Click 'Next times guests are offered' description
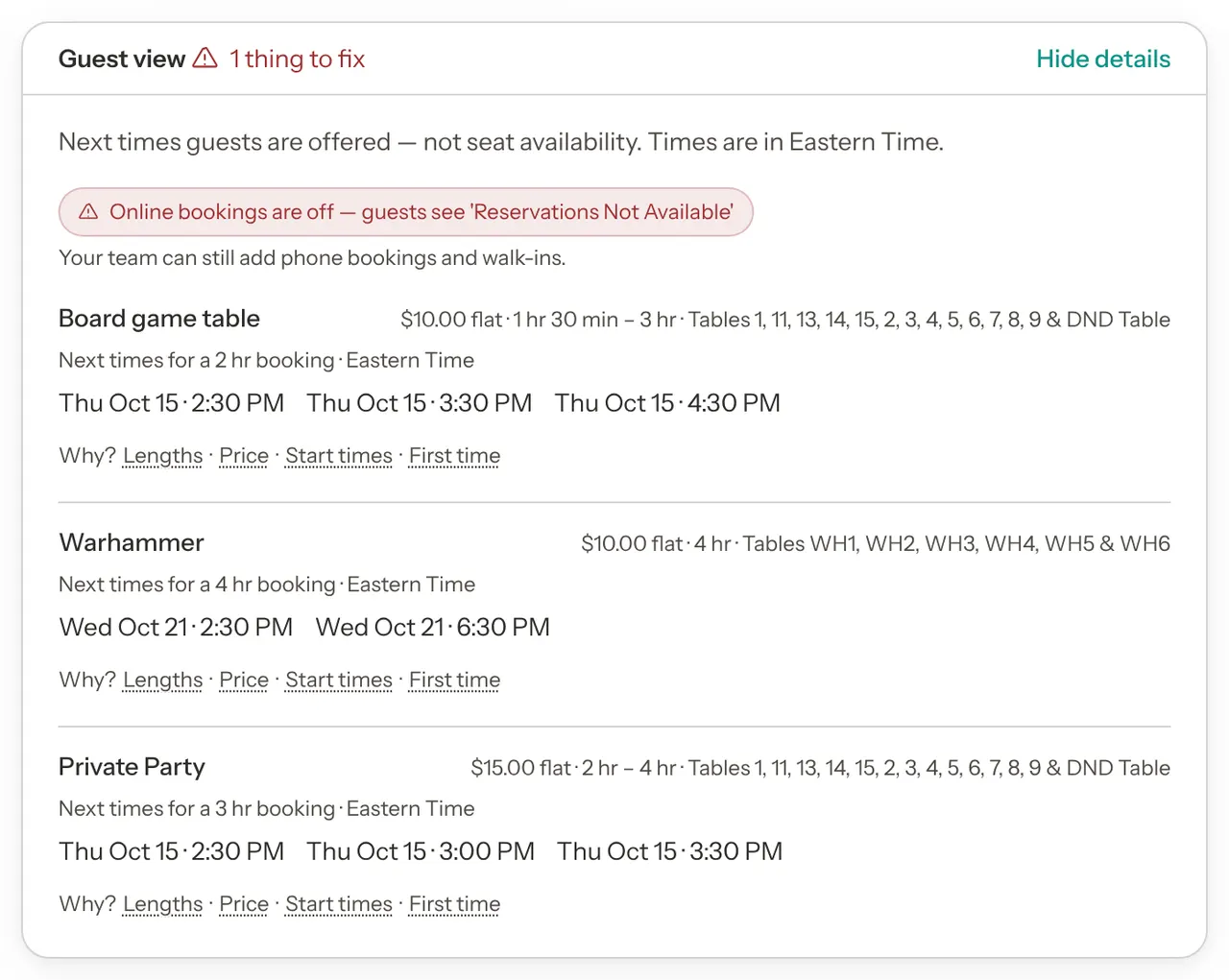The image size is (1229, 980). 501,142
